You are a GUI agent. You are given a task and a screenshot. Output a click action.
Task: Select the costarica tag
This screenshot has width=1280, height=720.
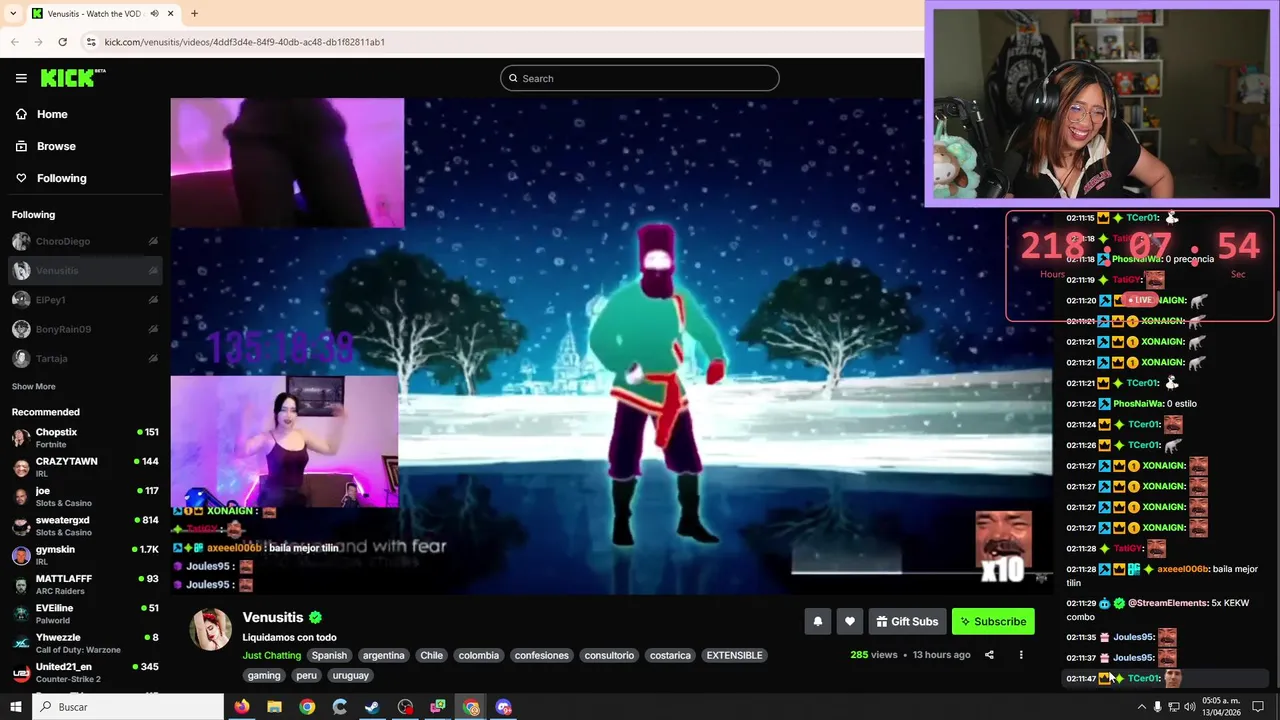[670, 655]
